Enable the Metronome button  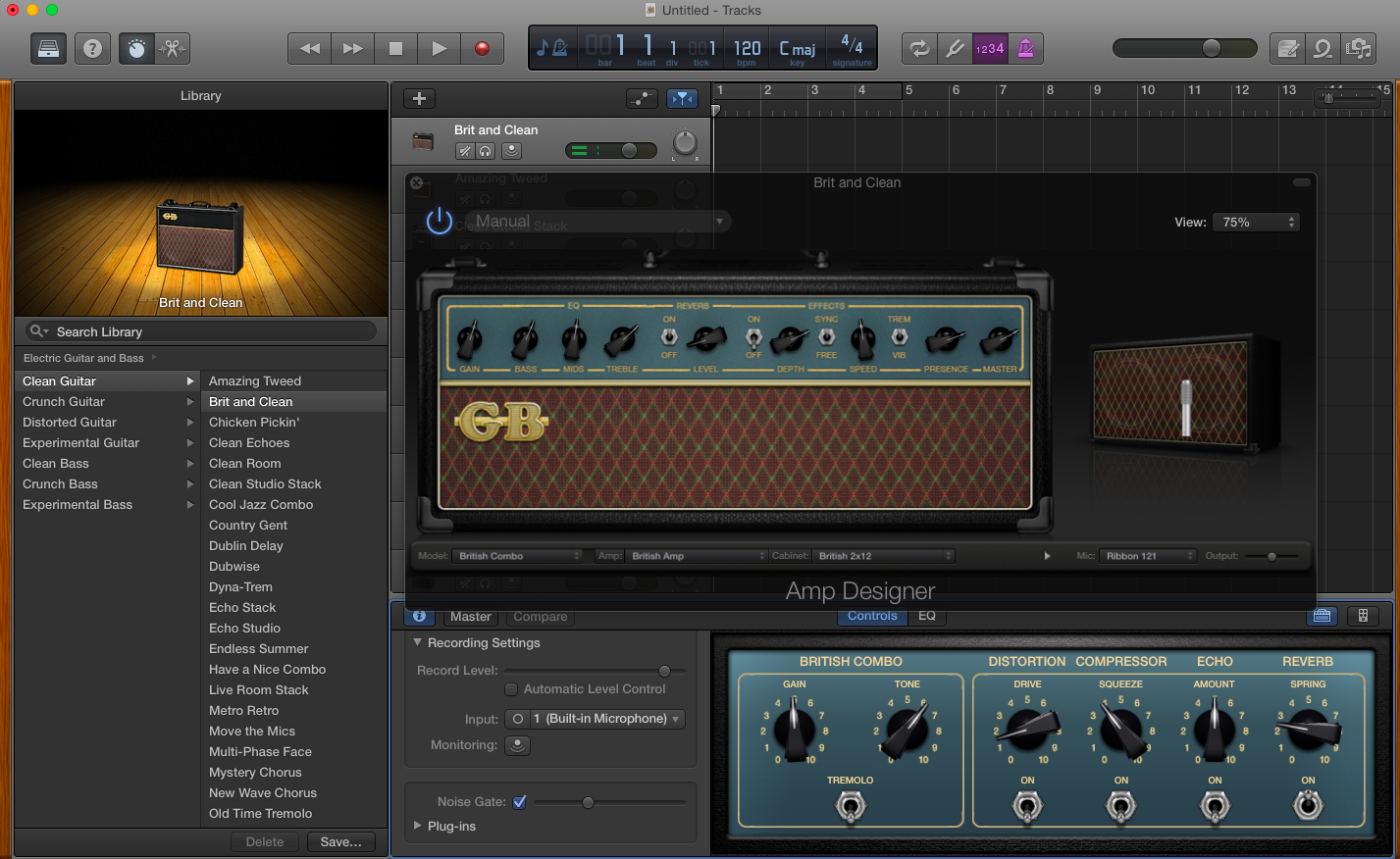(x=1026, y=48)
